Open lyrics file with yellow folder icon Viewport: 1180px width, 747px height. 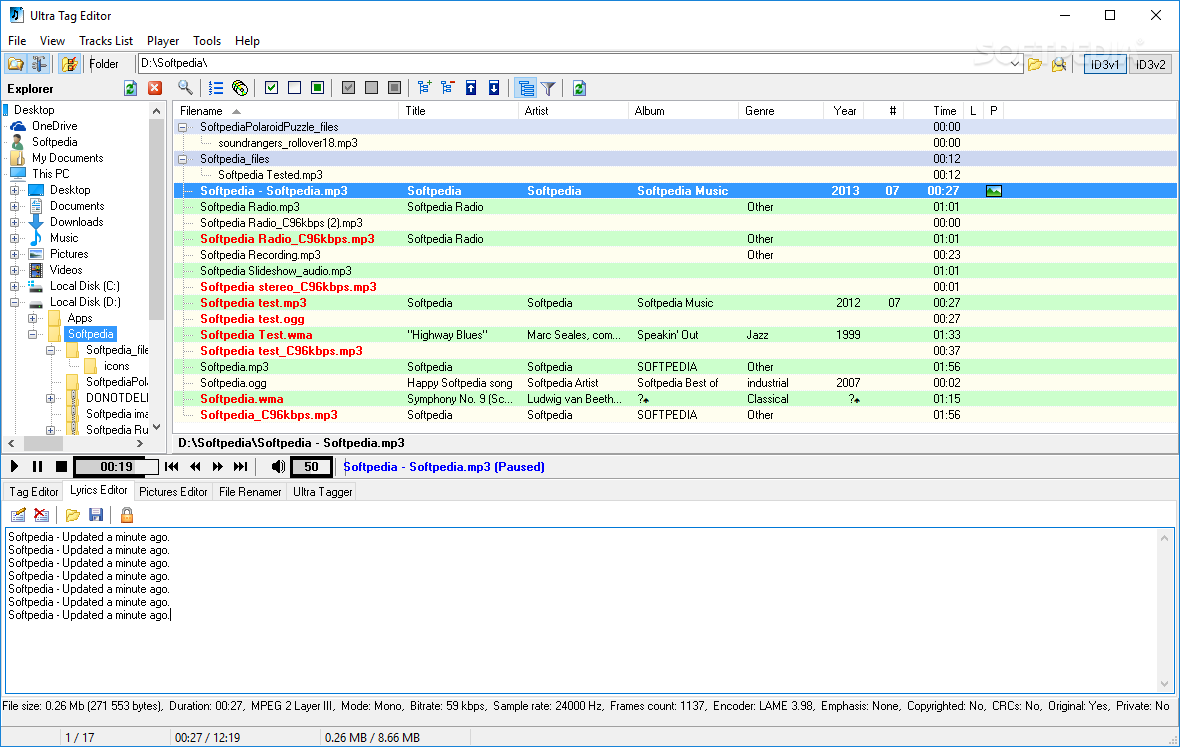[x=72, y=515]
